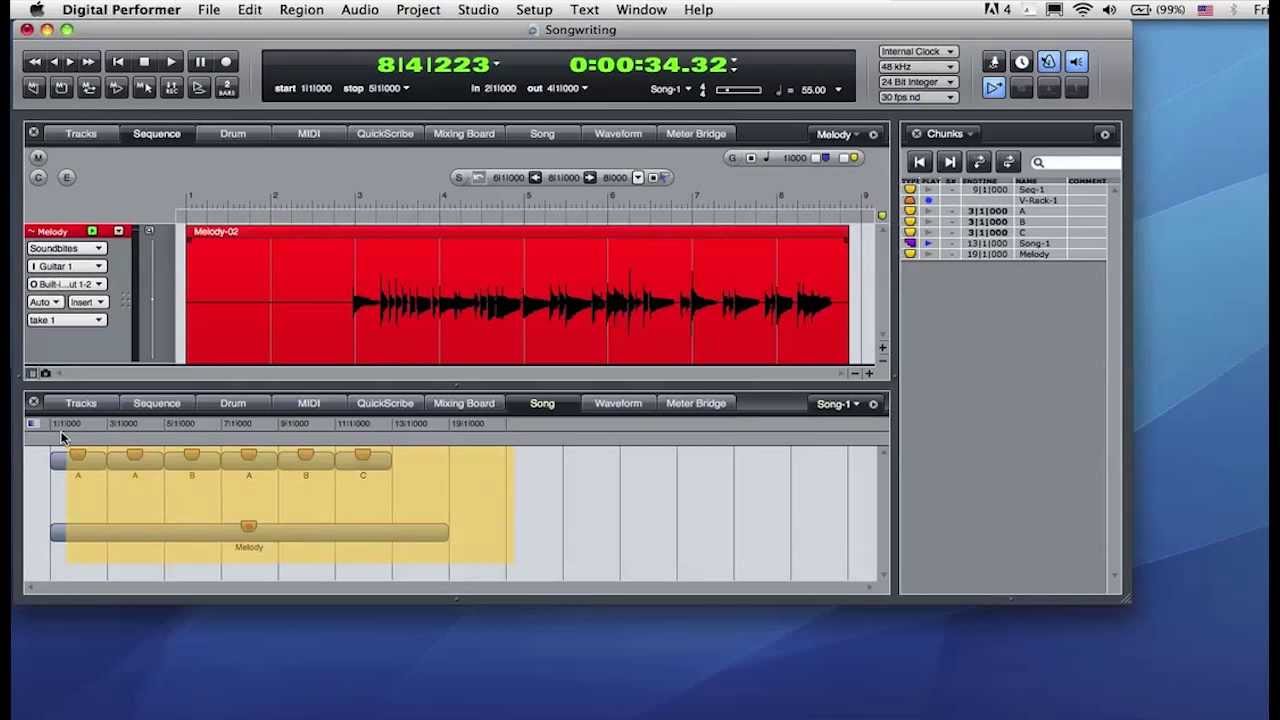Open the take 1 dropdown
Viewport: 1280px width, 720px height.
pos(66,320)
